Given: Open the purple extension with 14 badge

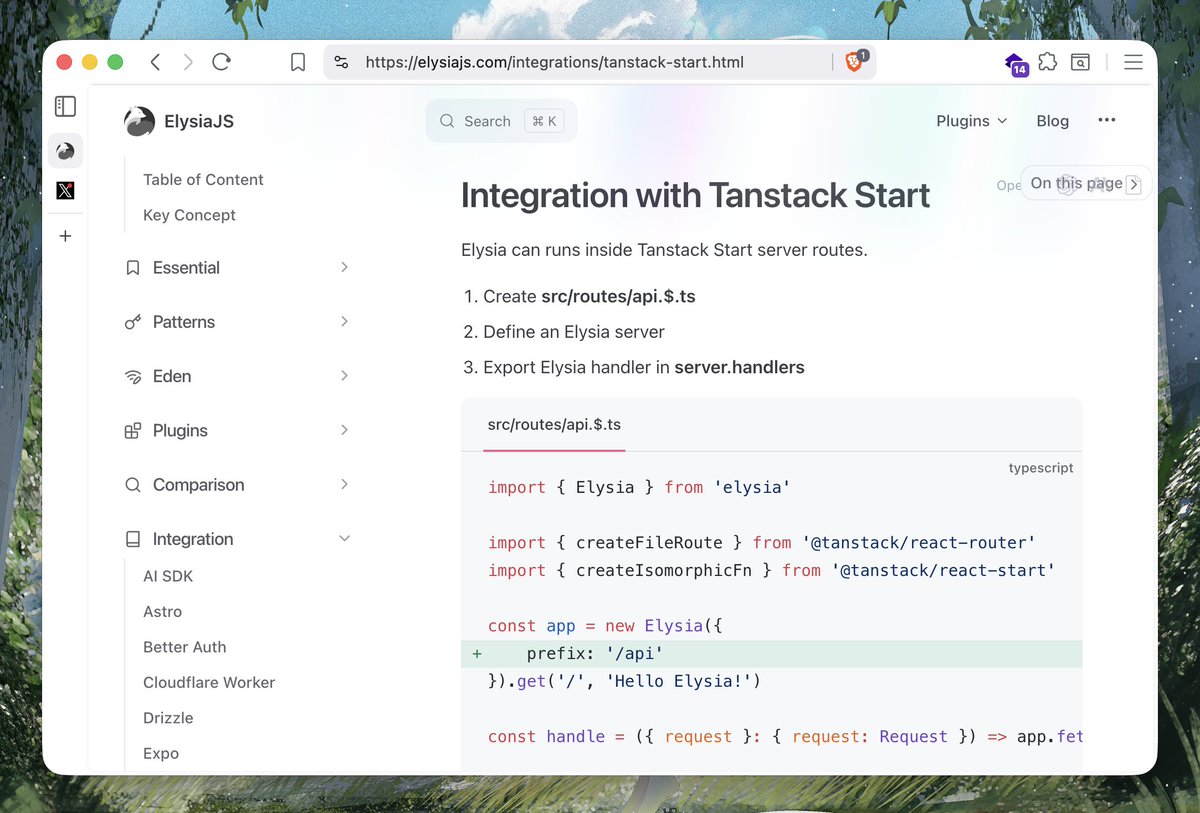Looking at the screenshot, I should (1015, 63).
